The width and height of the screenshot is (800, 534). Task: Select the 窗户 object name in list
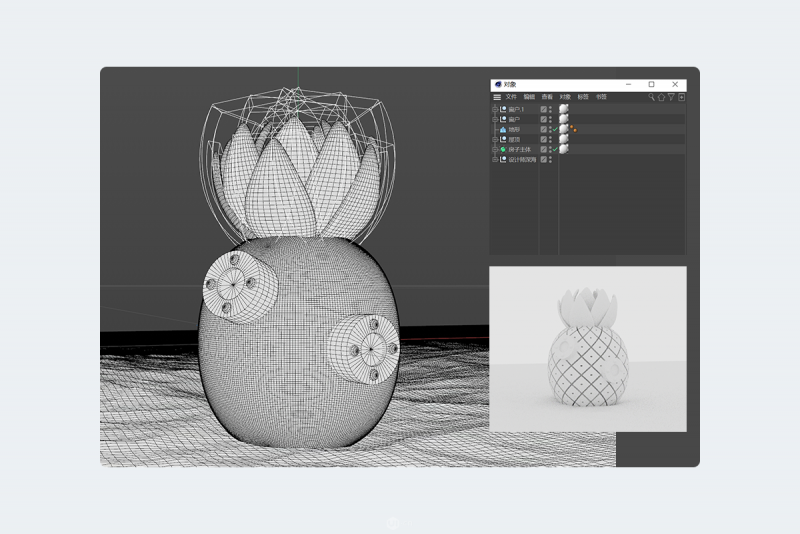point(515,119)
